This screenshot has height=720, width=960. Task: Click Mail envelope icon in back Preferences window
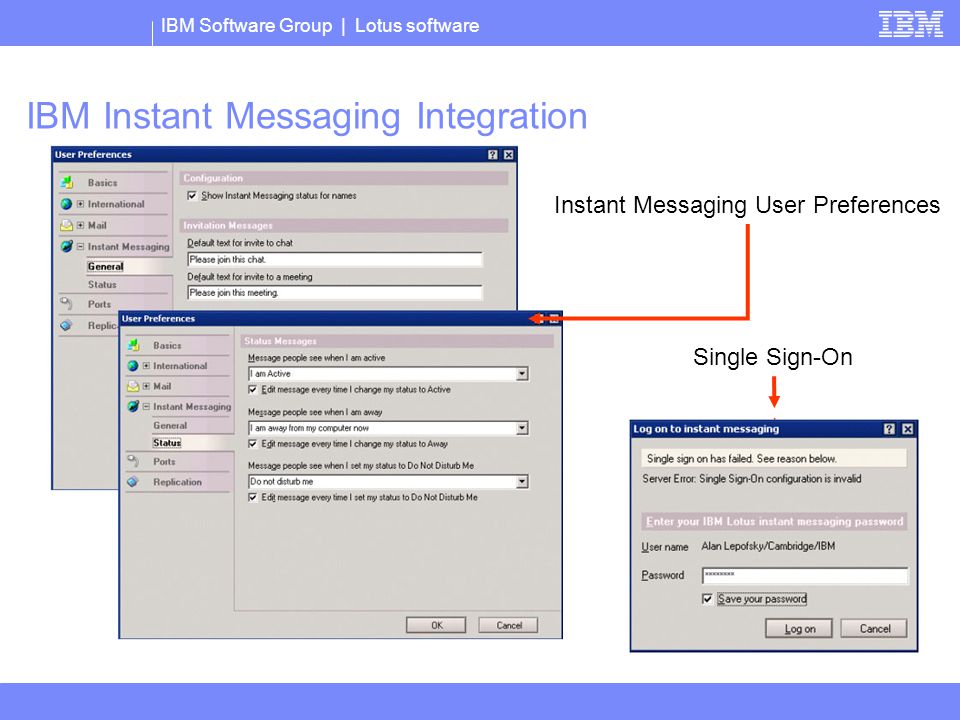(x=66, y=225)
